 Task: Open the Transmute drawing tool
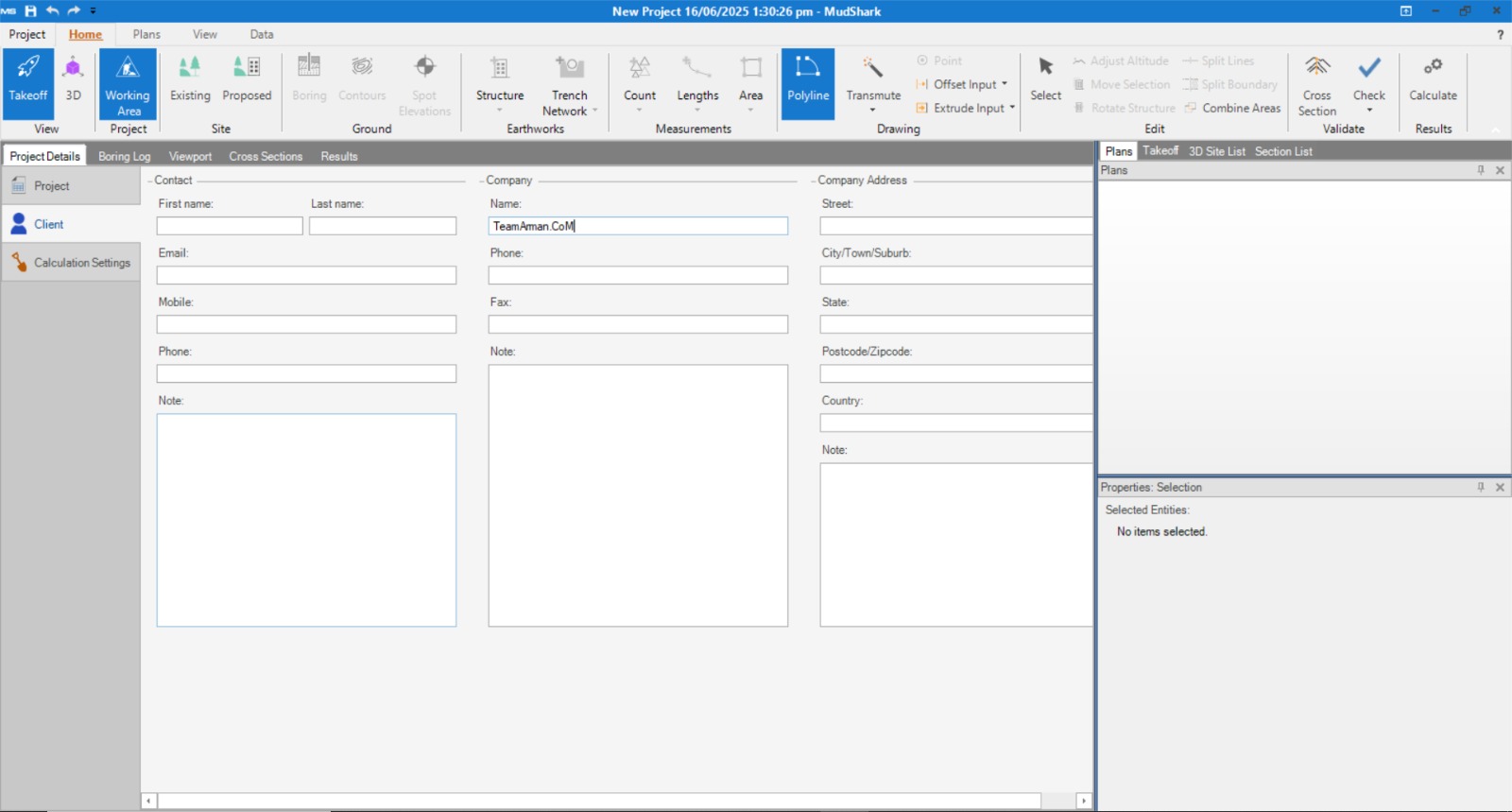point(873,84)
